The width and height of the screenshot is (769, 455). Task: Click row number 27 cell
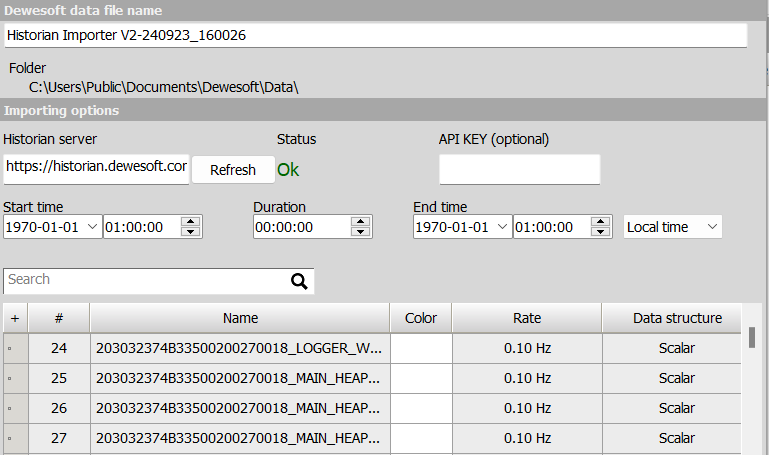[59, 438]
